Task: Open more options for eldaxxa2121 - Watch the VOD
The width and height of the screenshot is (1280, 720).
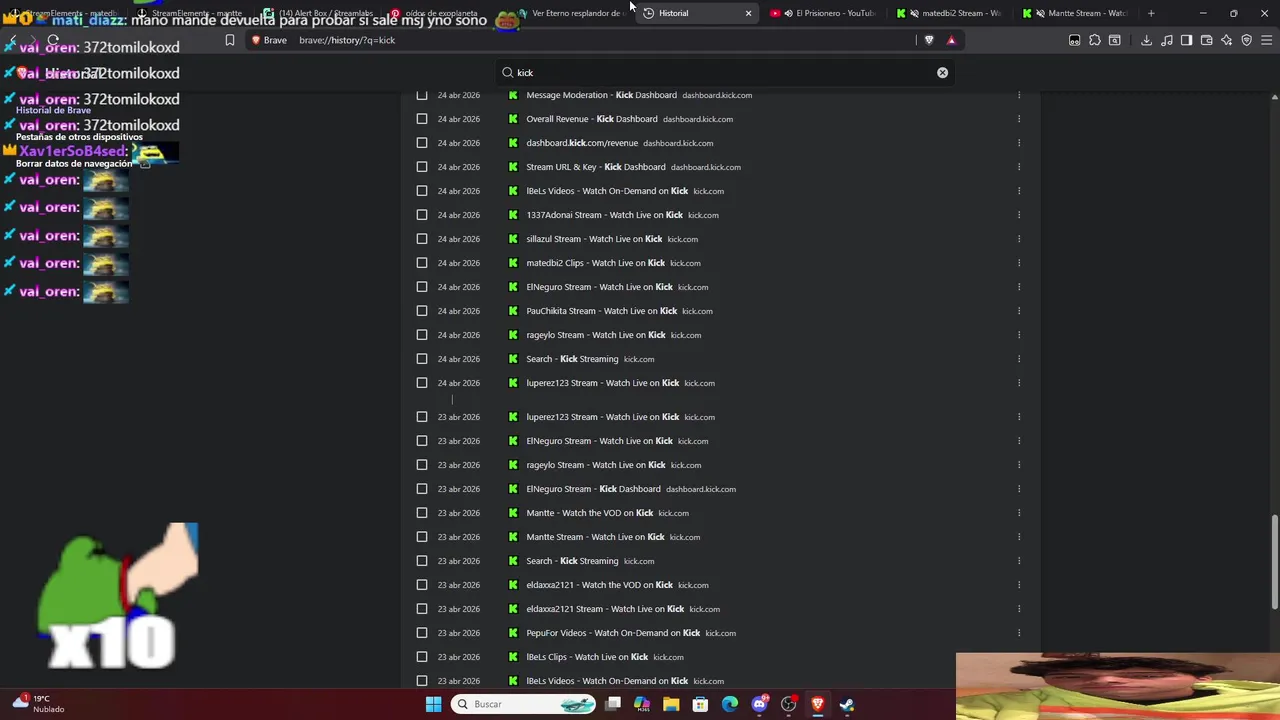Action: [1018, 585]
